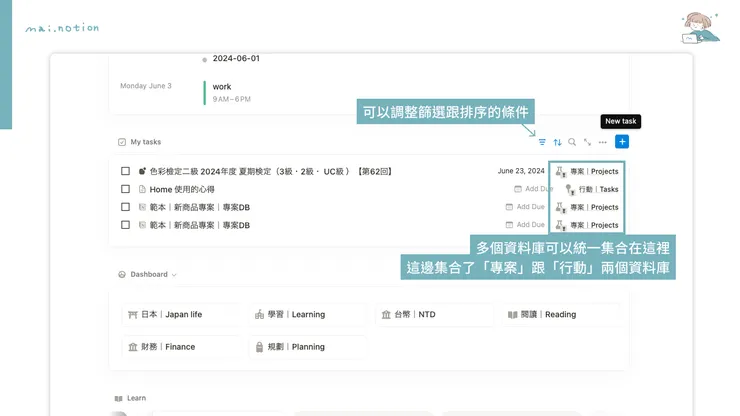
Task: Click the search magnifier in My tasks
Action: 572,142
